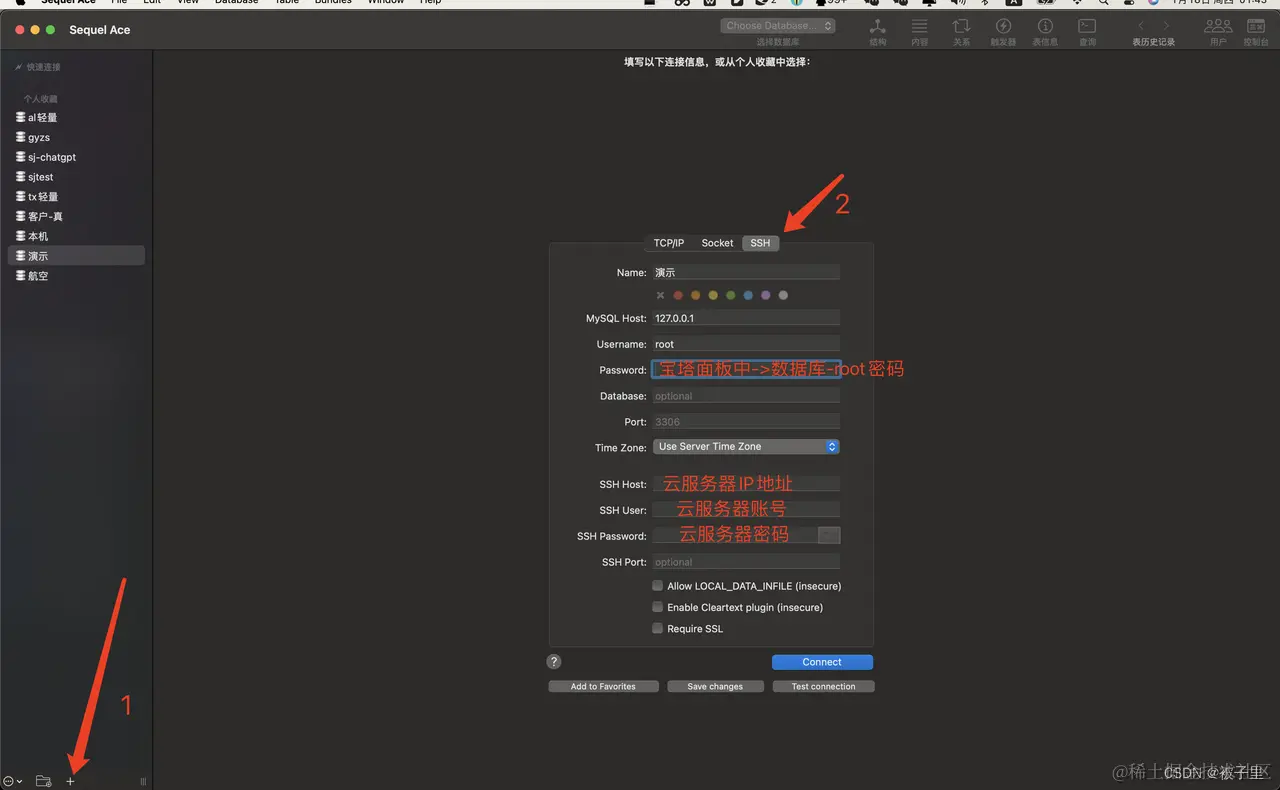
Task: Click the Save changes button
Action: click(715, 686)
